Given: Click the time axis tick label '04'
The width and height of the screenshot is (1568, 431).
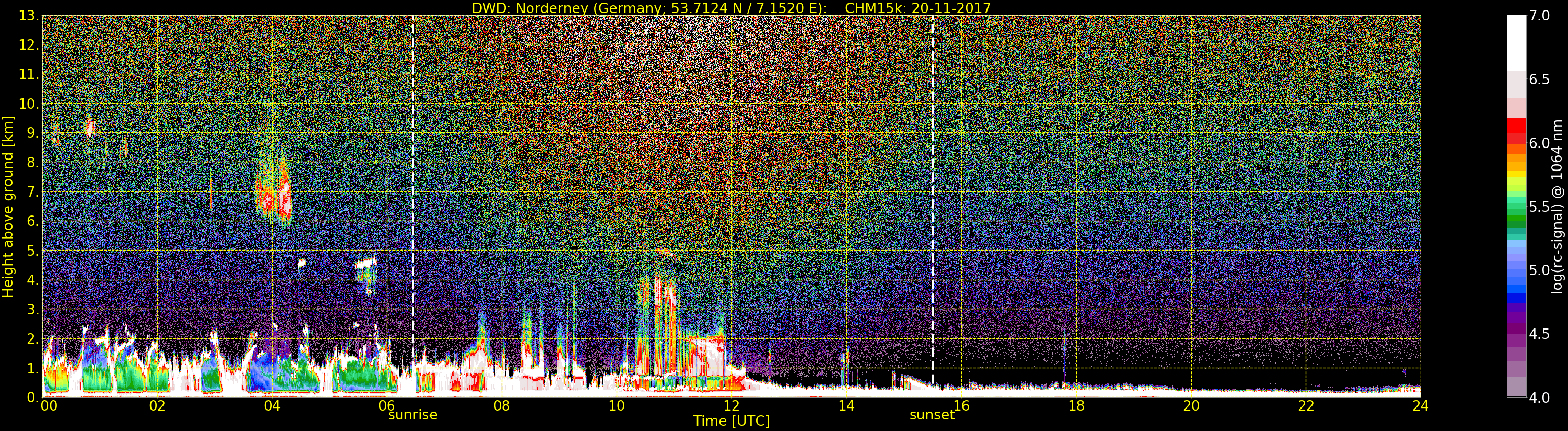Looking at the screenshot, I should pyautogui.click(x=272, y=405).
